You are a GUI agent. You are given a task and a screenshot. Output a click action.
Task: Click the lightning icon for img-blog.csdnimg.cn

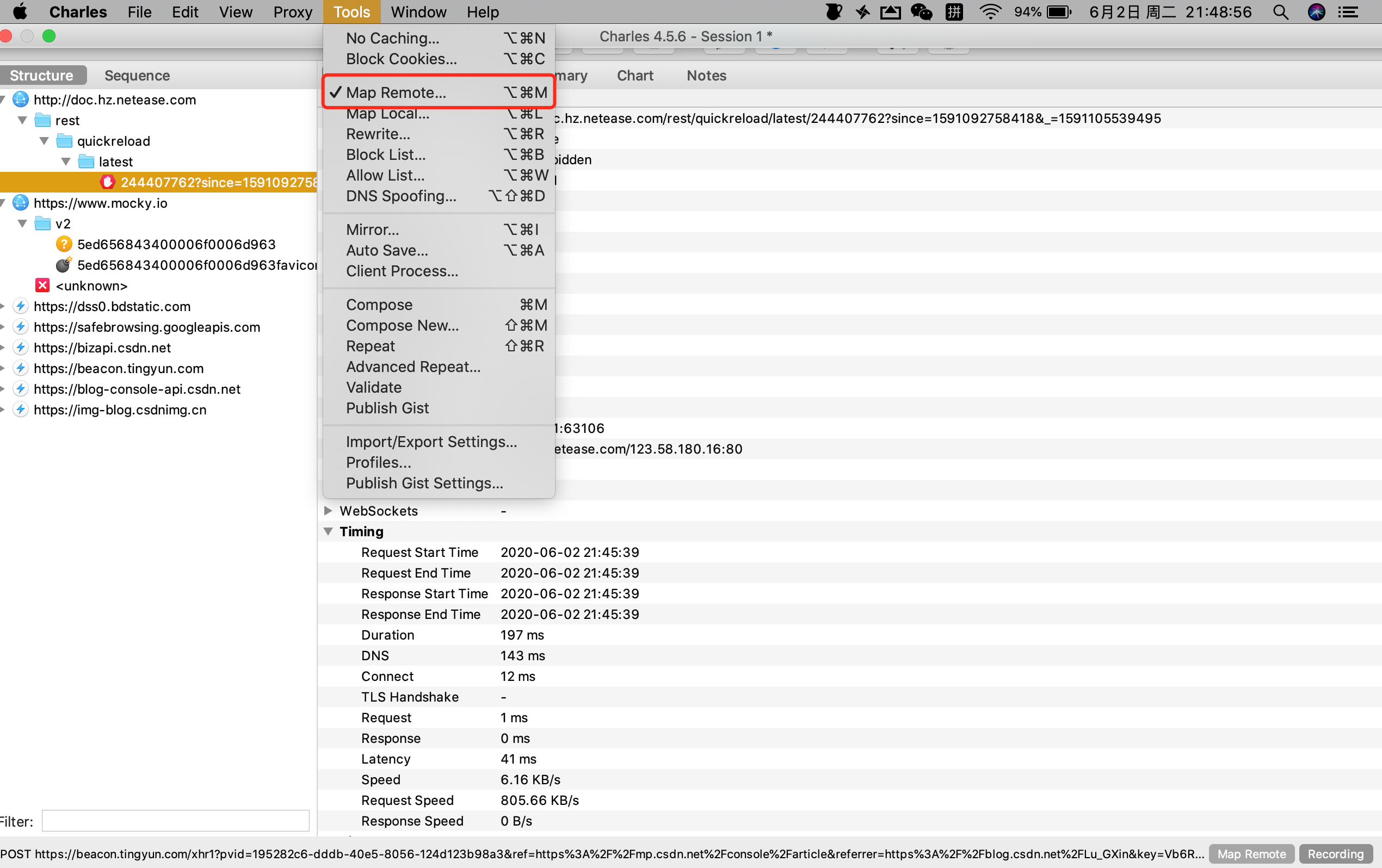(x=21, y=409)
